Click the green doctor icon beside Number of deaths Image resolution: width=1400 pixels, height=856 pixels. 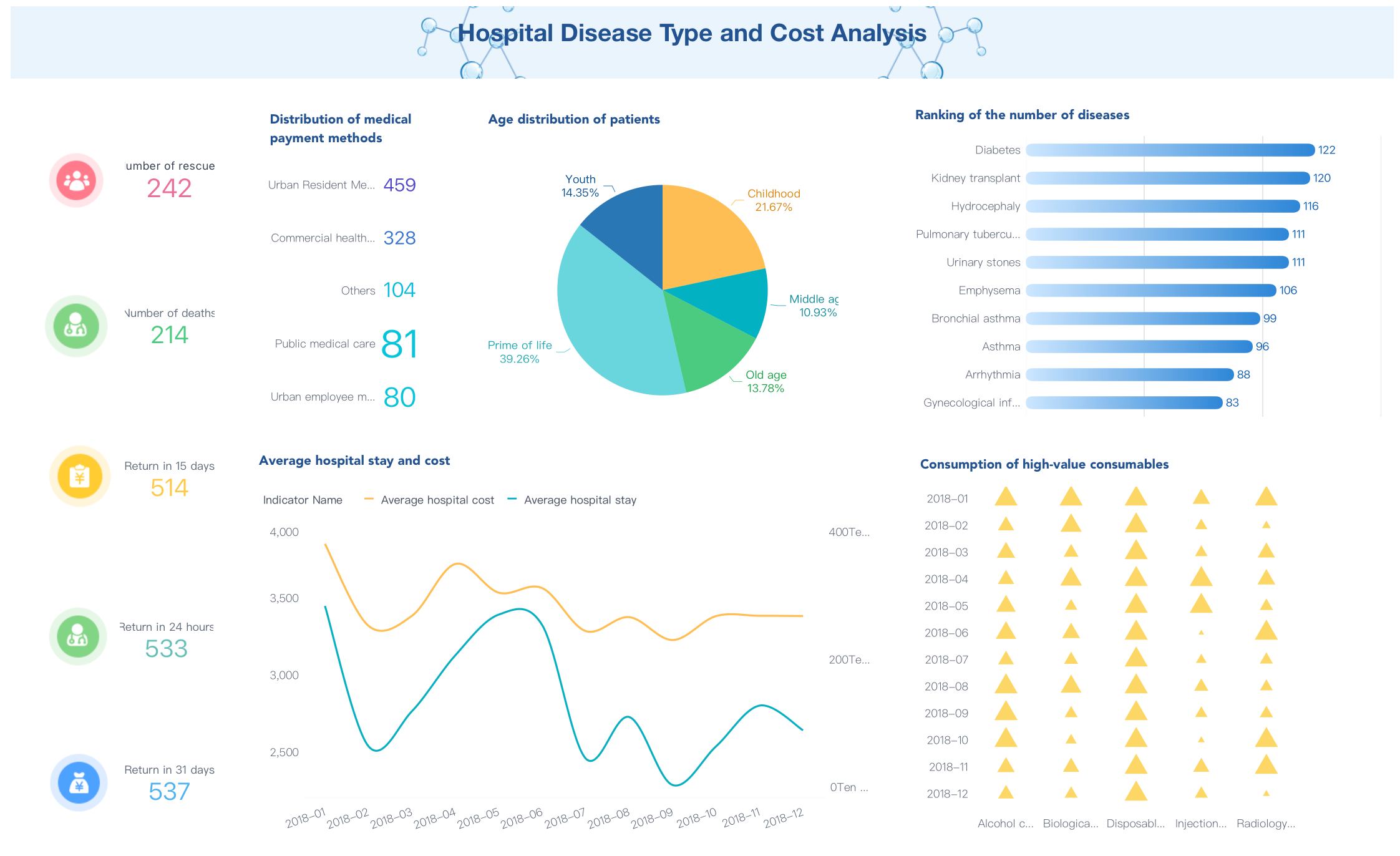pyautogui.click(x=76, y=326)
